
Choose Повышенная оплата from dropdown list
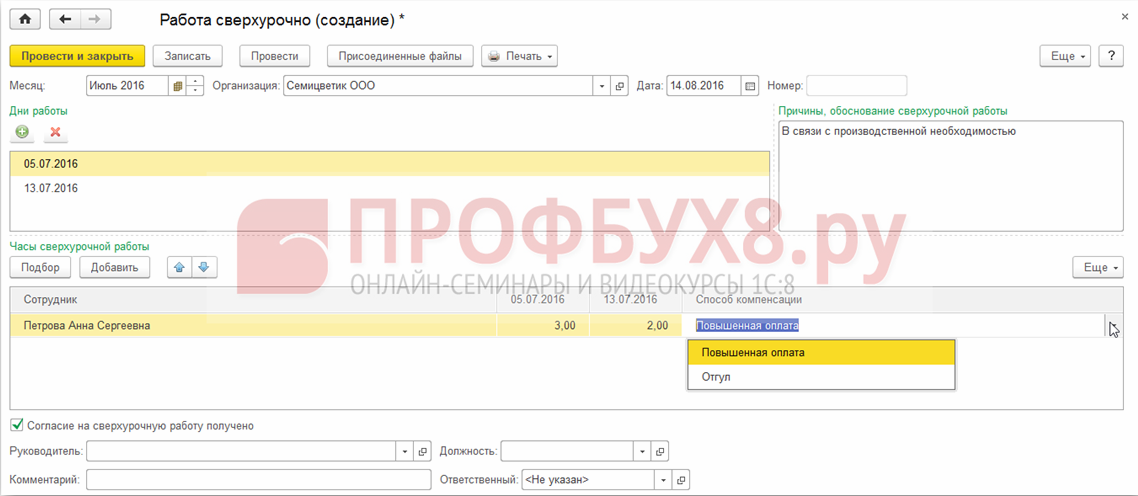click(x=753, y=352)
